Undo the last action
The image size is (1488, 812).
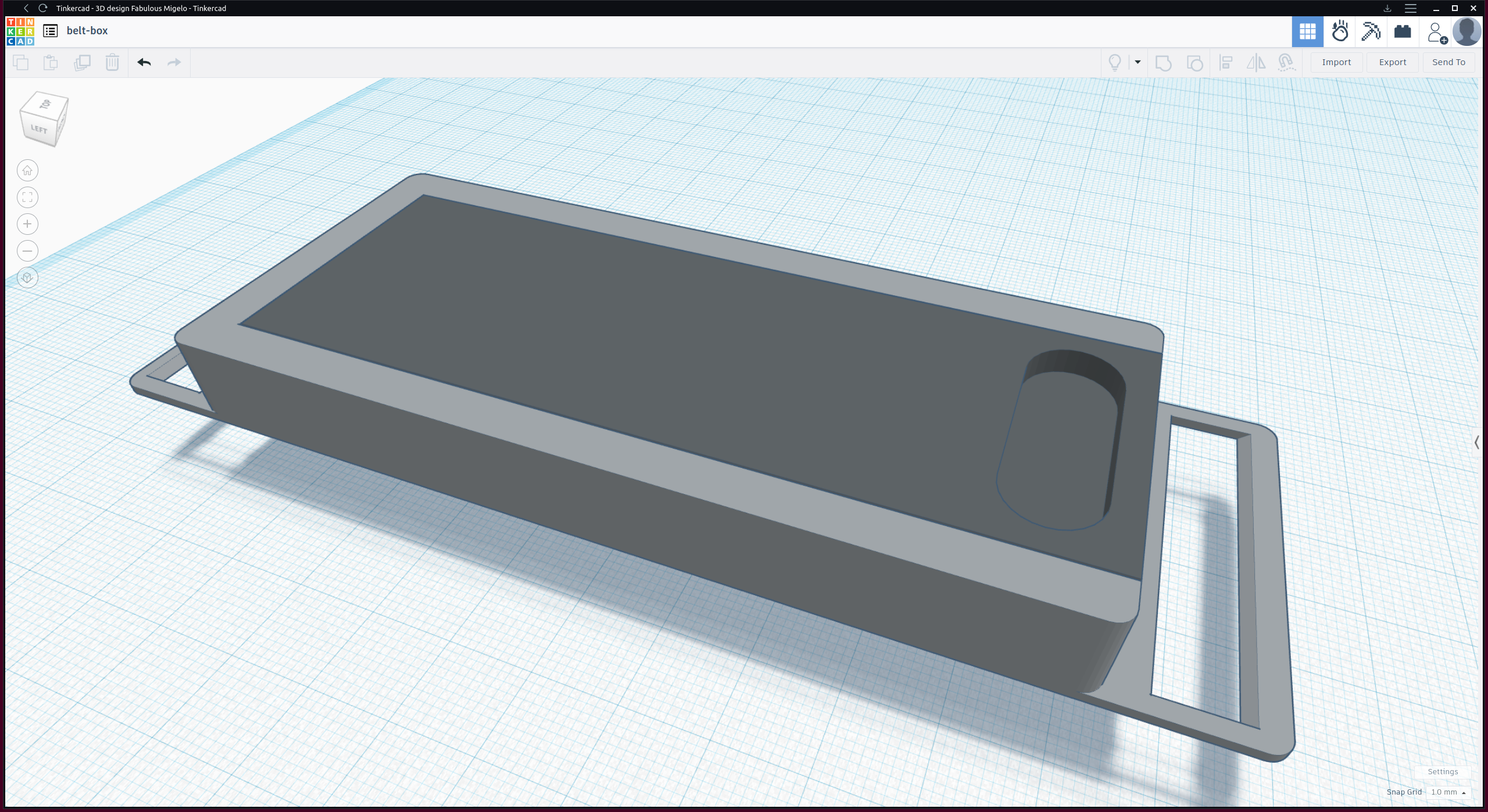tap(144, 62)
